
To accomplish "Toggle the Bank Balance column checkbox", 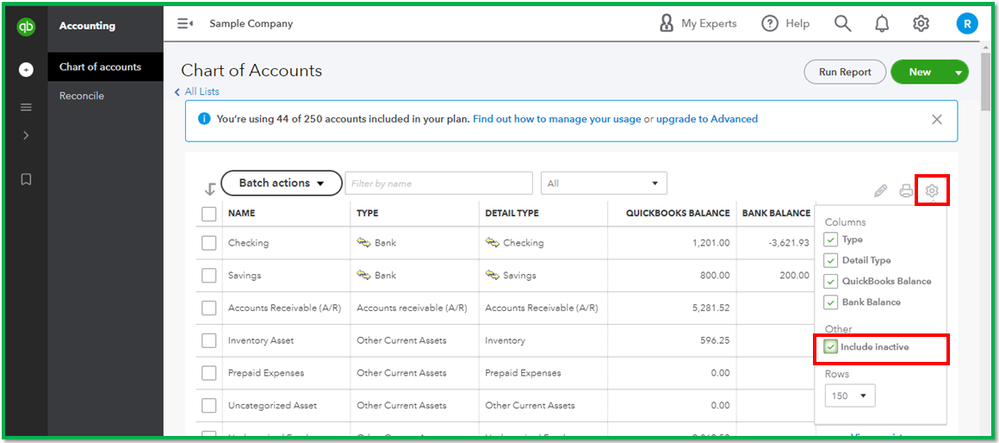I will [831, 302].
